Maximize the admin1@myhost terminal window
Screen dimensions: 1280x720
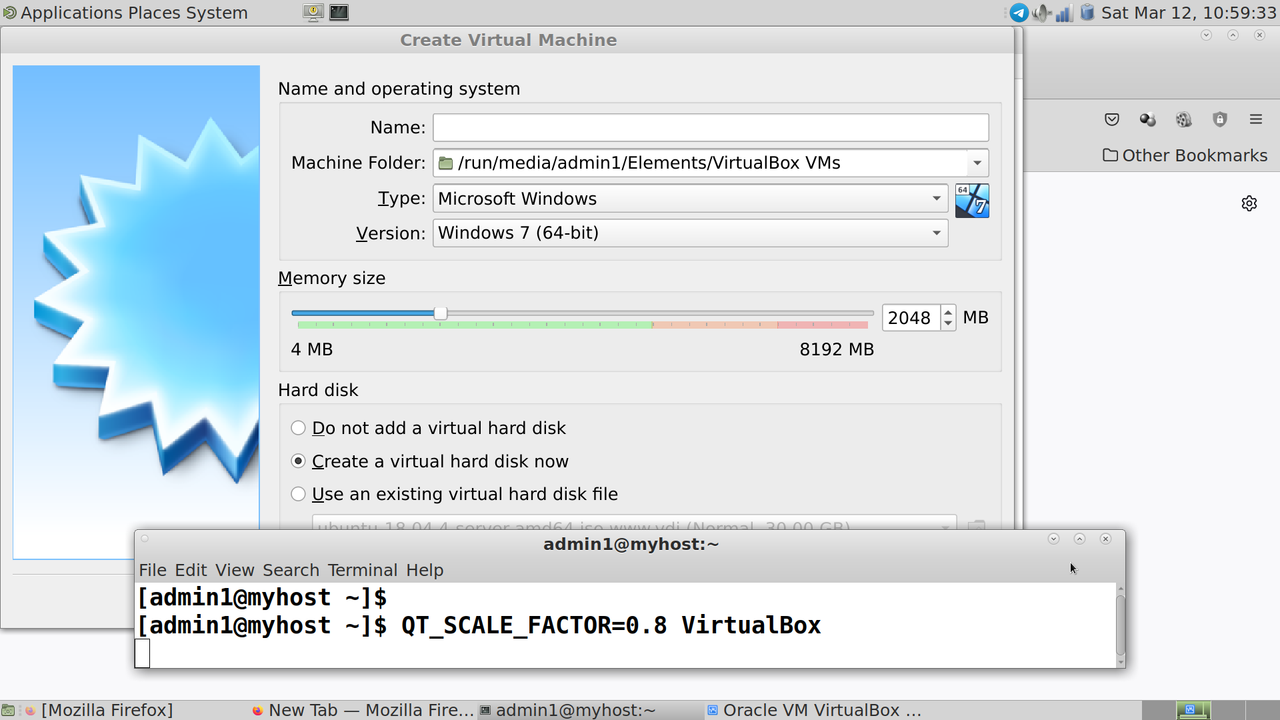[x=1079, y=539]
